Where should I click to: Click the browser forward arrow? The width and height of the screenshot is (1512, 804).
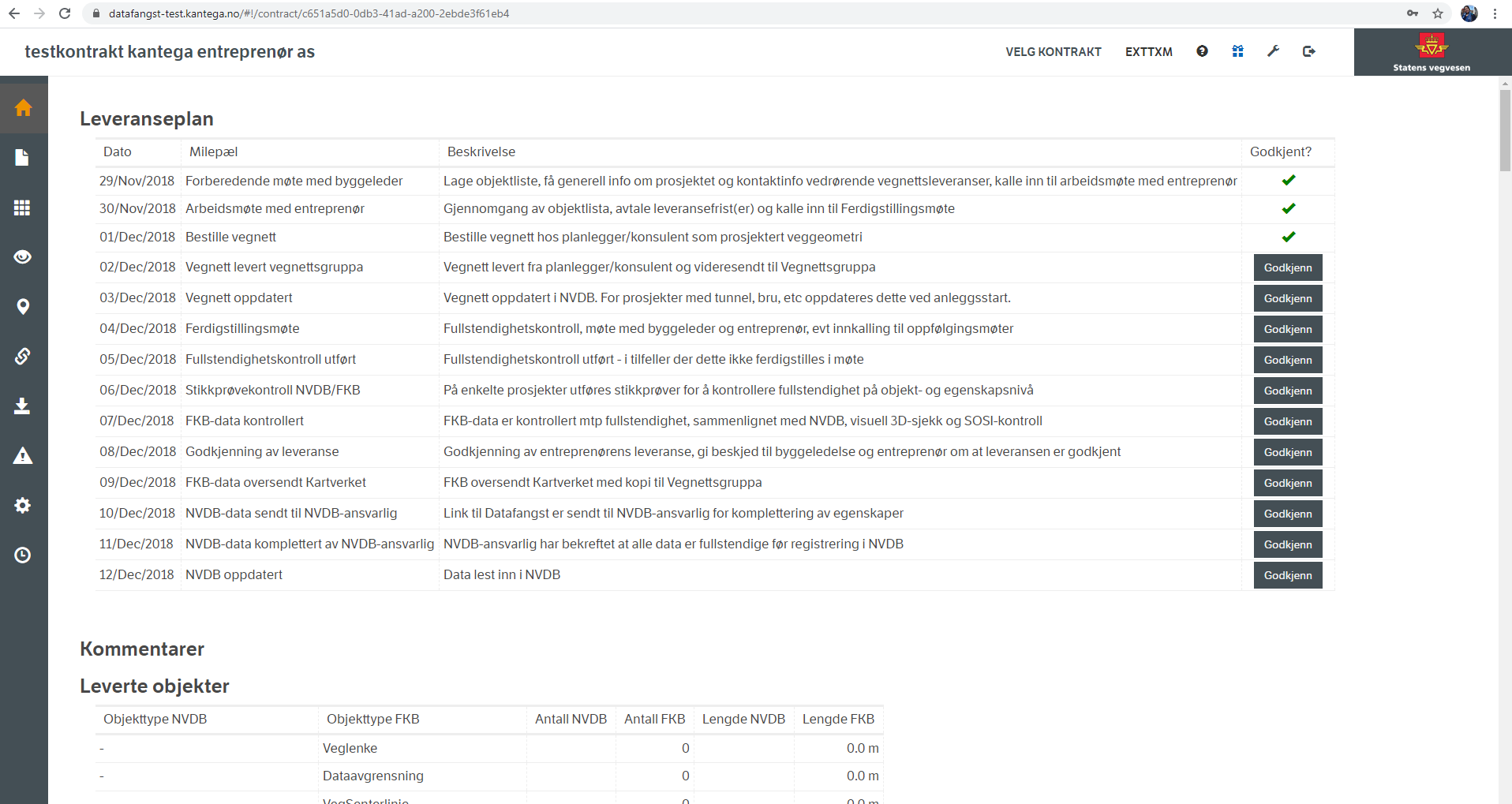pos(39,13)
